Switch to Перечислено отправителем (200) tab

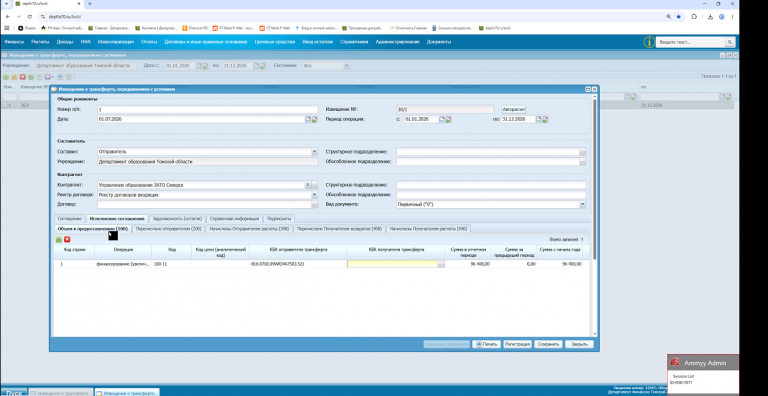[x=168, y=228]
